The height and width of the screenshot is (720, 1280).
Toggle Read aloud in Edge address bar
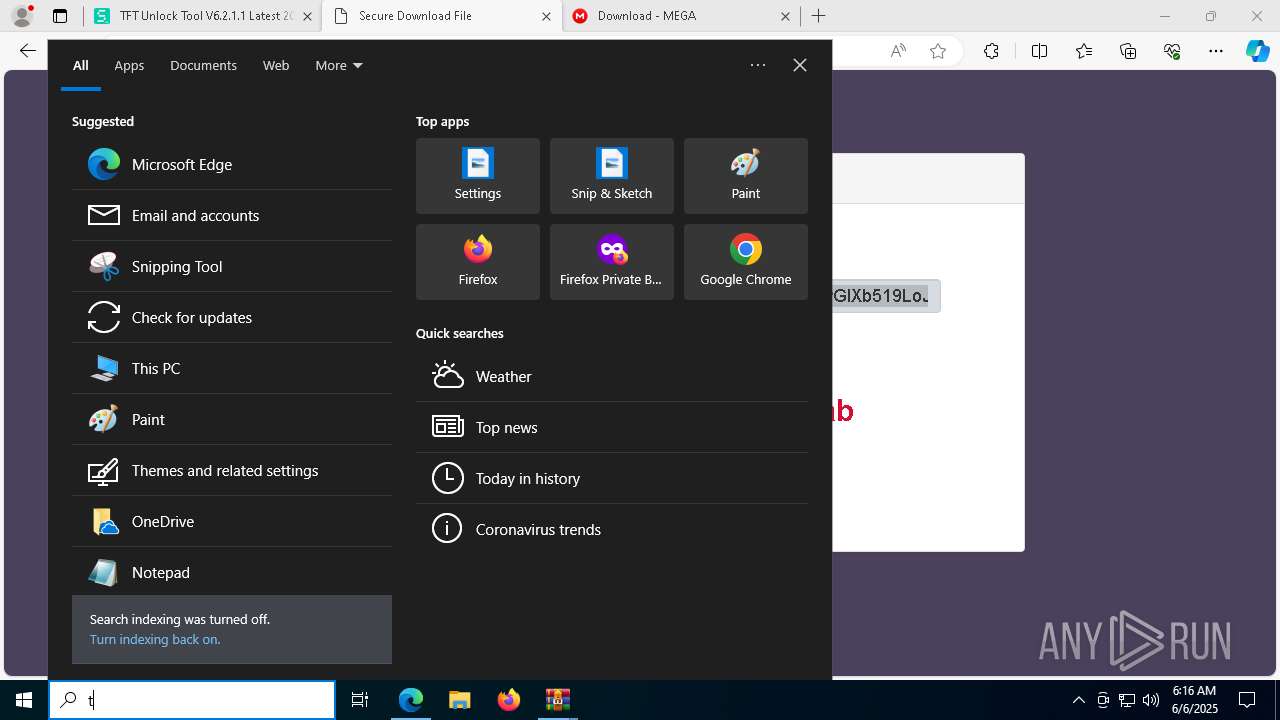[x=898, y=51]
